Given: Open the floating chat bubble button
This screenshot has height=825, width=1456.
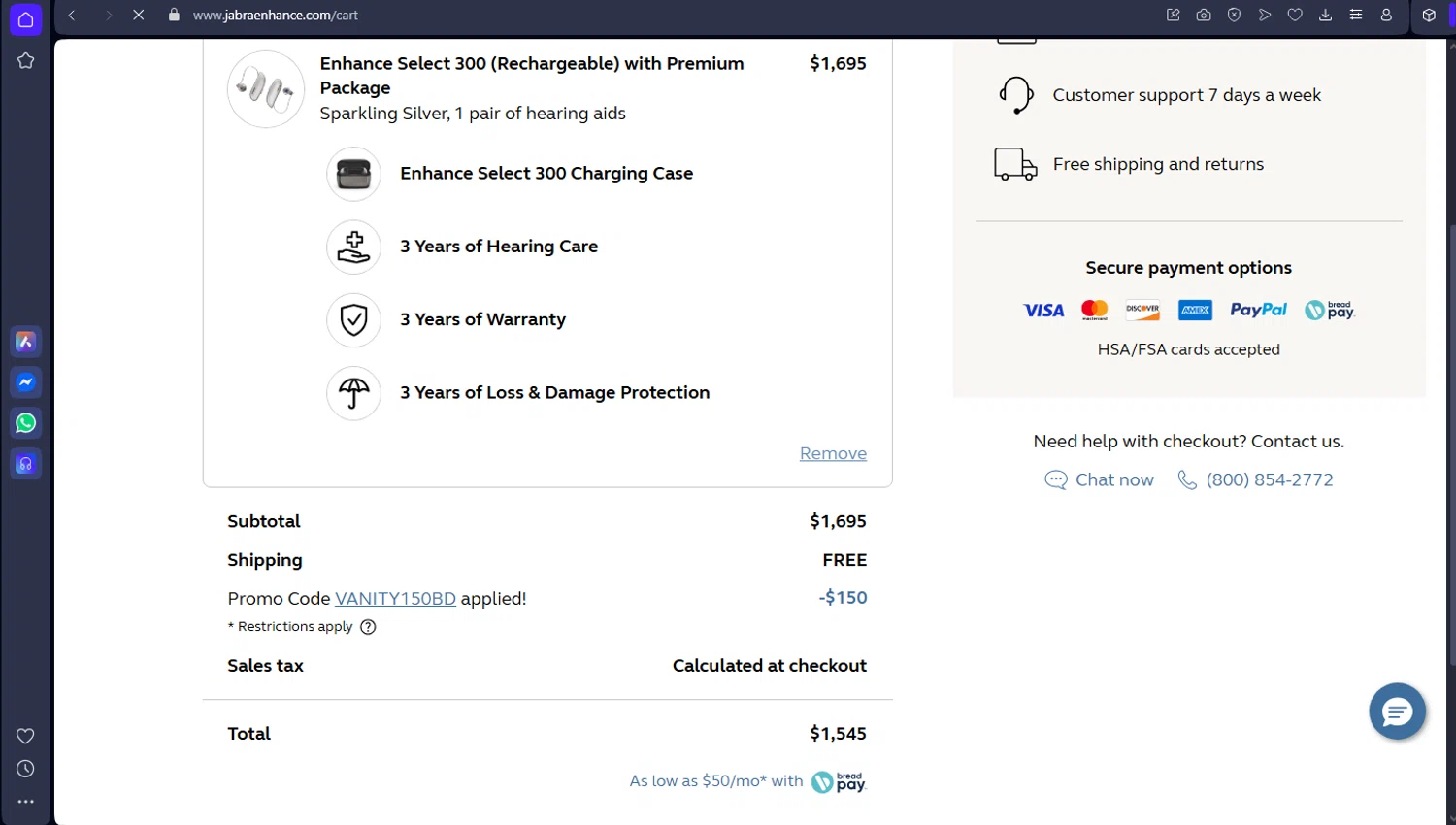Looking at the screenshot, I should pyautogui.click(x=1397, y=711).
